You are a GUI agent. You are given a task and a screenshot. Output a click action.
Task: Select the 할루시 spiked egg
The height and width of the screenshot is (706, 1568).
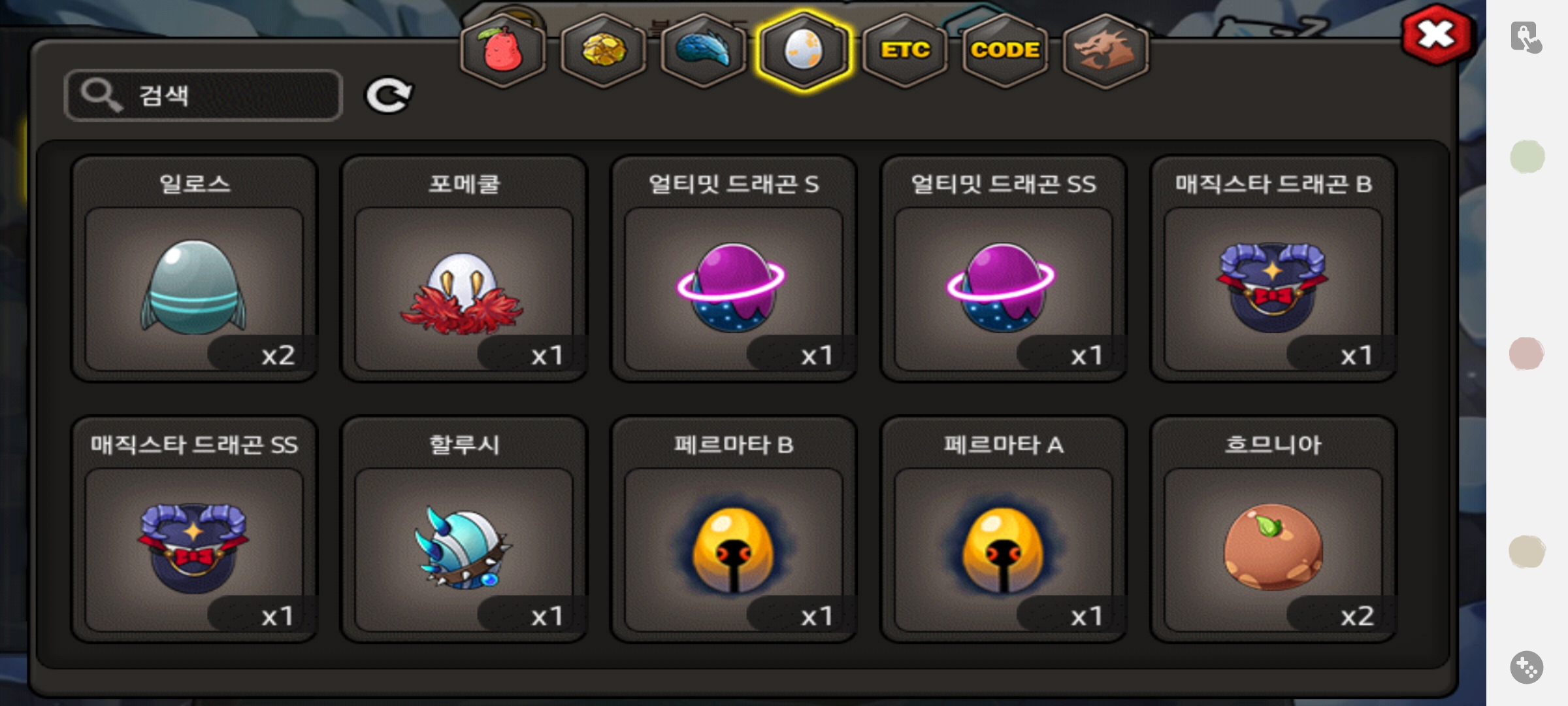coord(464,529)
